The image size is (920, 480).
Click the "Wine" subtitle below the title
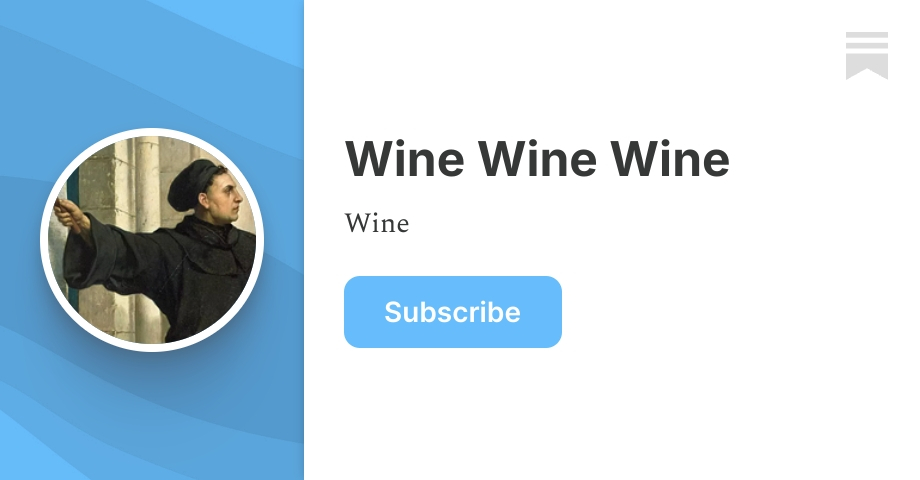[x=377, y=224]
